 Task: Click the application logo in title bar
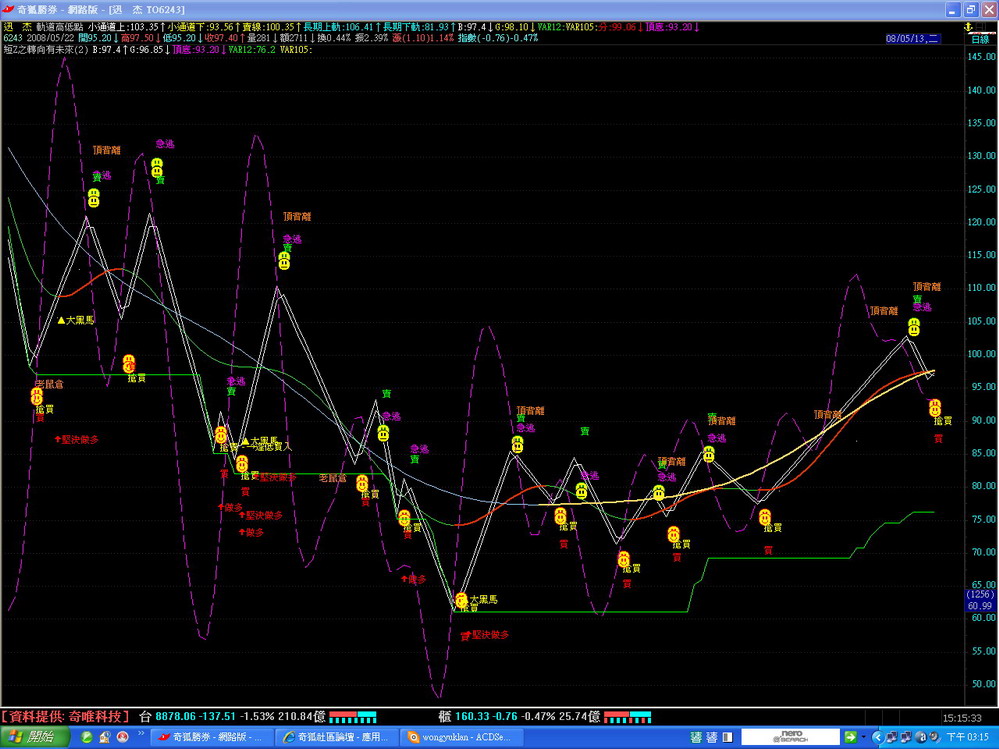(8, 8)
